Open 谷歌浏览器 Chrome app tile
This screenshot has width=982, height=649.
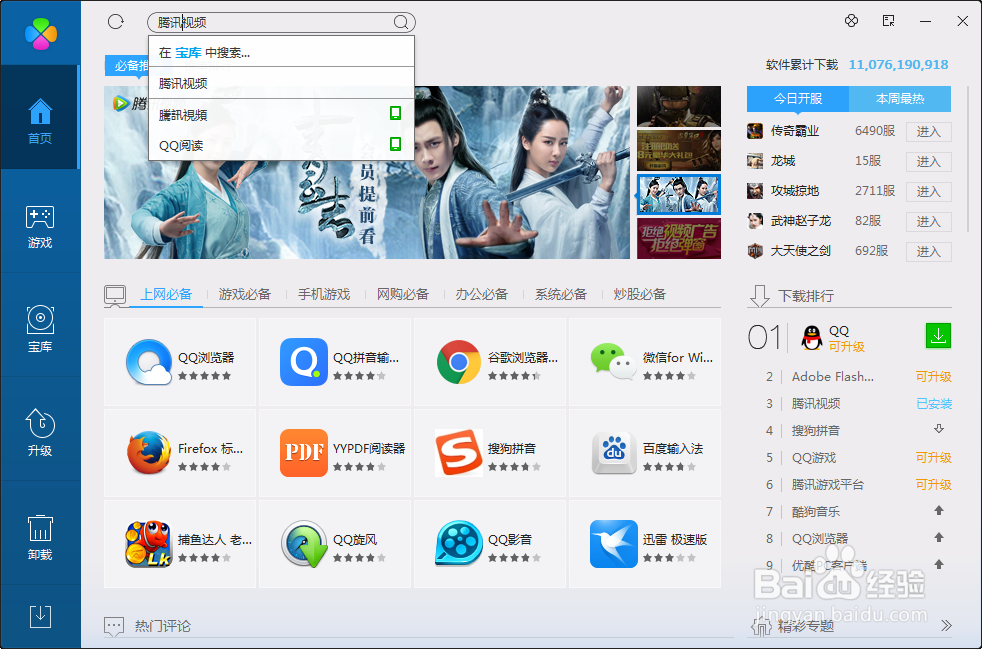pos(490,362)
